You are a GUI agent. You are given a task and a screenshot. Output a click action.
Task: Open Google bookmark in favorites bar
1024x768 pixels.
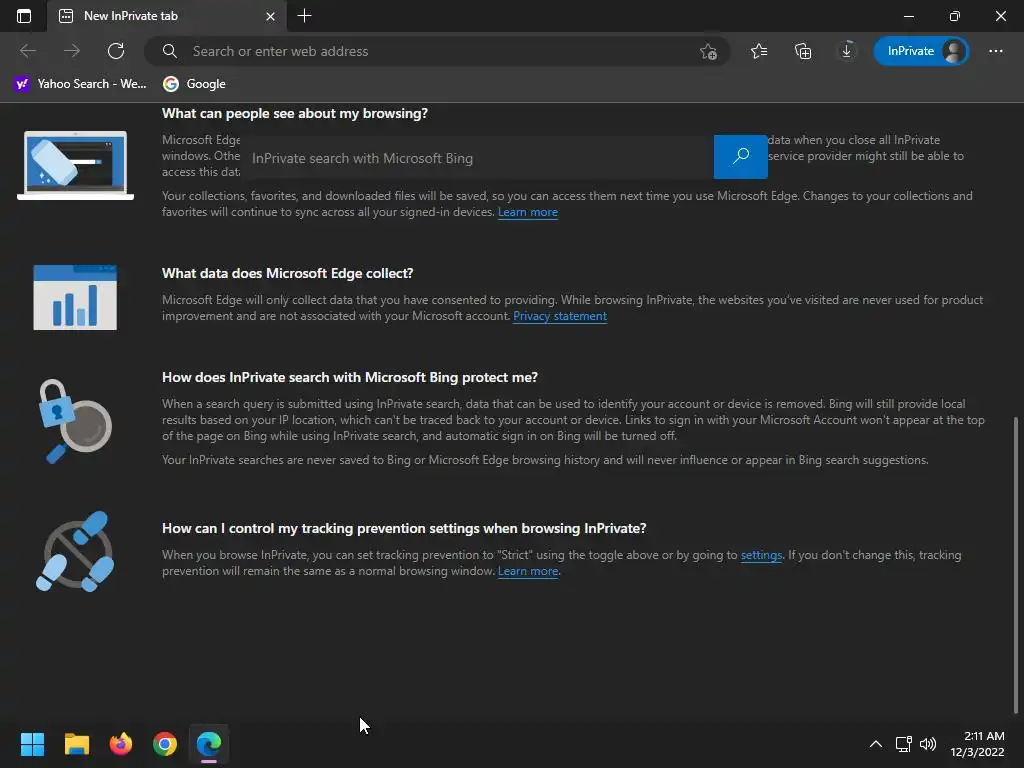pos(195,84)
